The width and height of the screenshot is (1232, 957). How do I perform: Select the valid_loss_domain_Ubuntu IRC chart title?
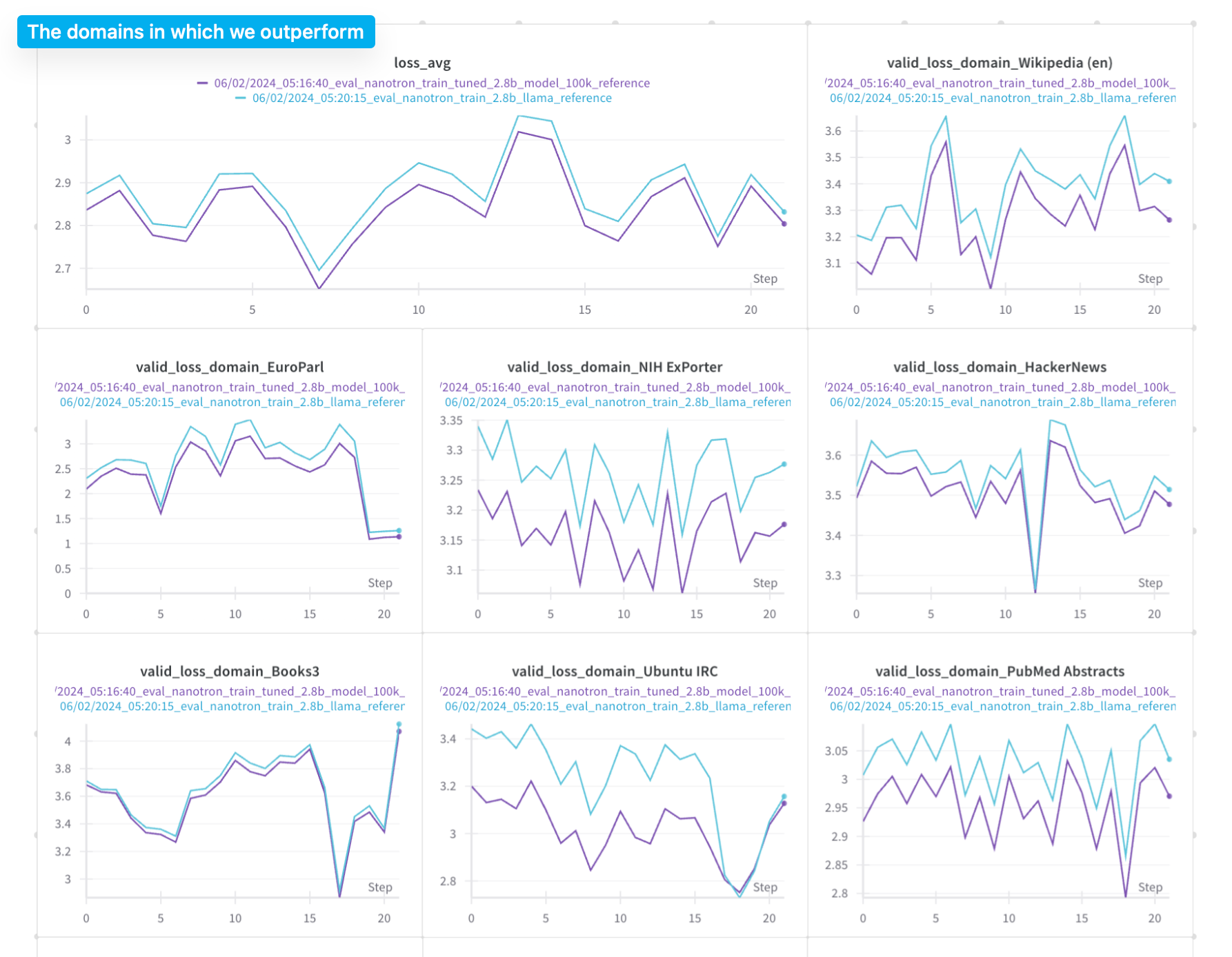[x=615, y=671]
